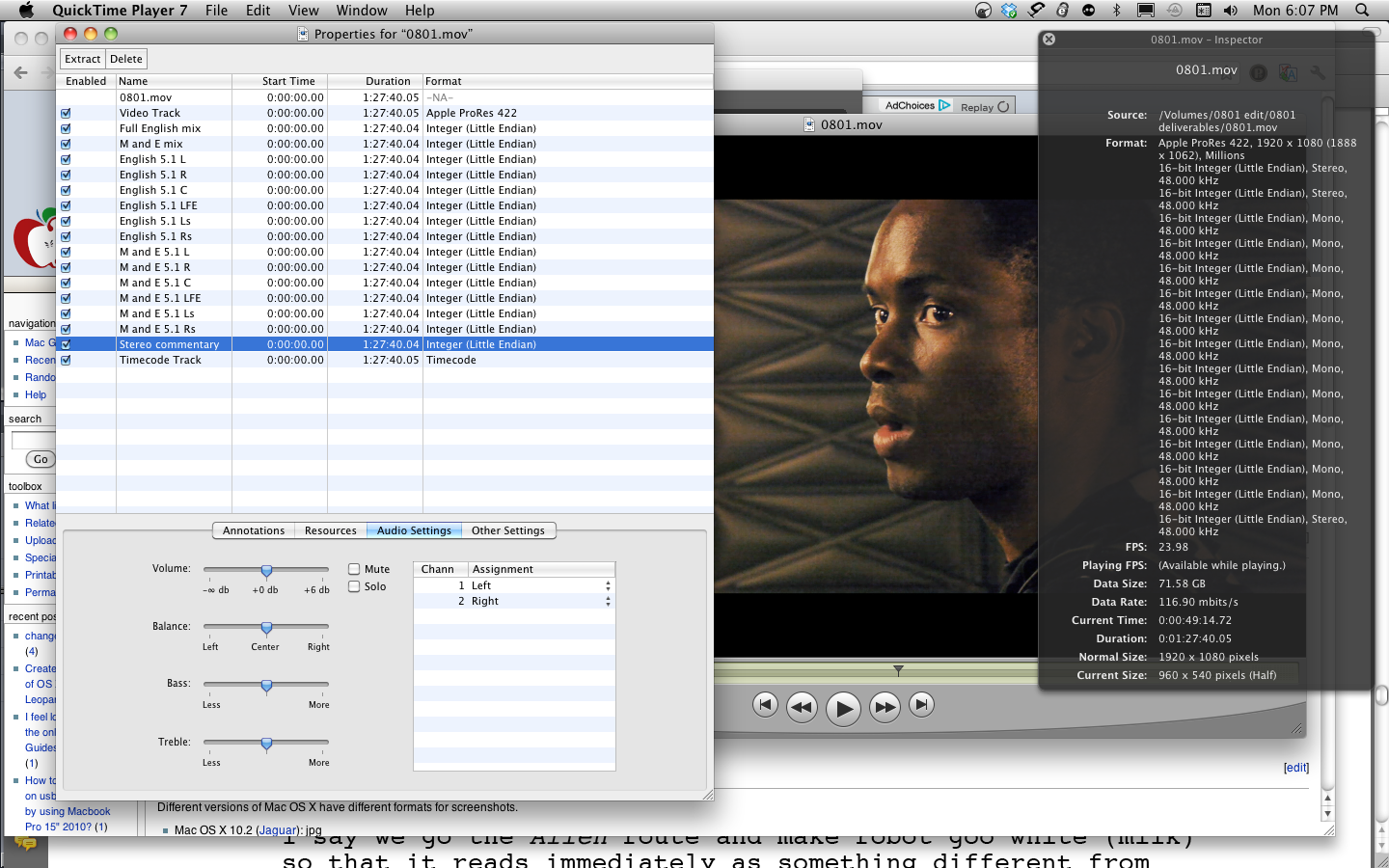This screenshot has height=868, width=1389.
Task: Open the Window menu
Action: [x=362, y=11]
